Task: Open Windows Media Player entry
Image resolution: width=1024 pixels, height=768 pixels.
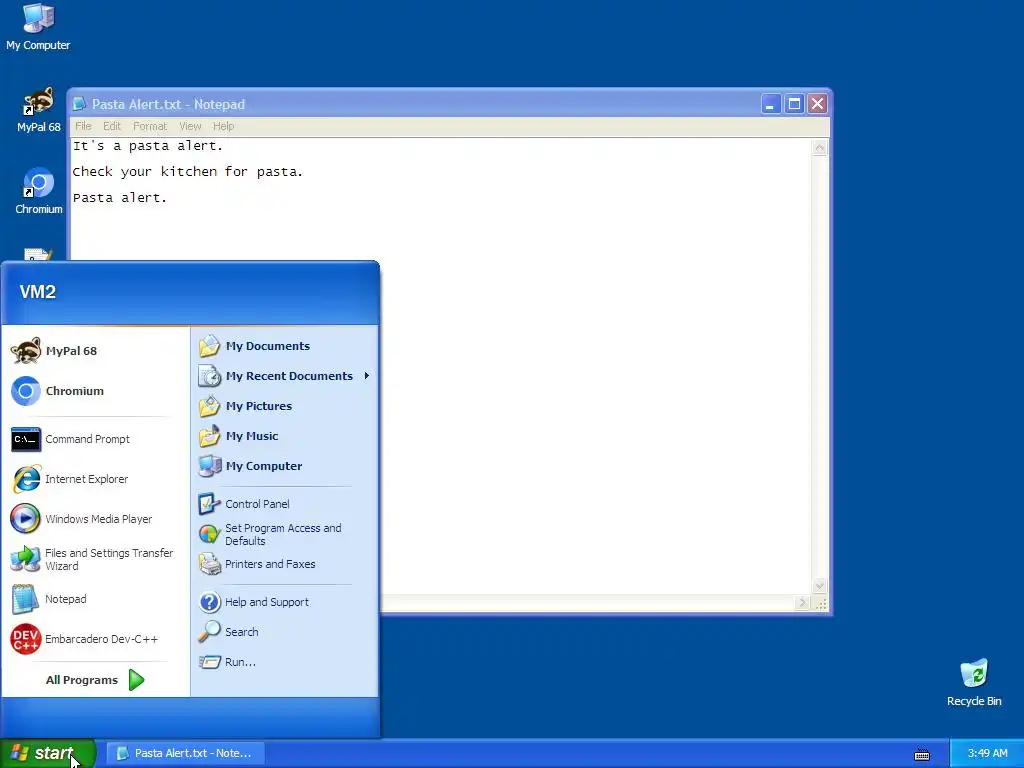Action: [x=96, y=519]
